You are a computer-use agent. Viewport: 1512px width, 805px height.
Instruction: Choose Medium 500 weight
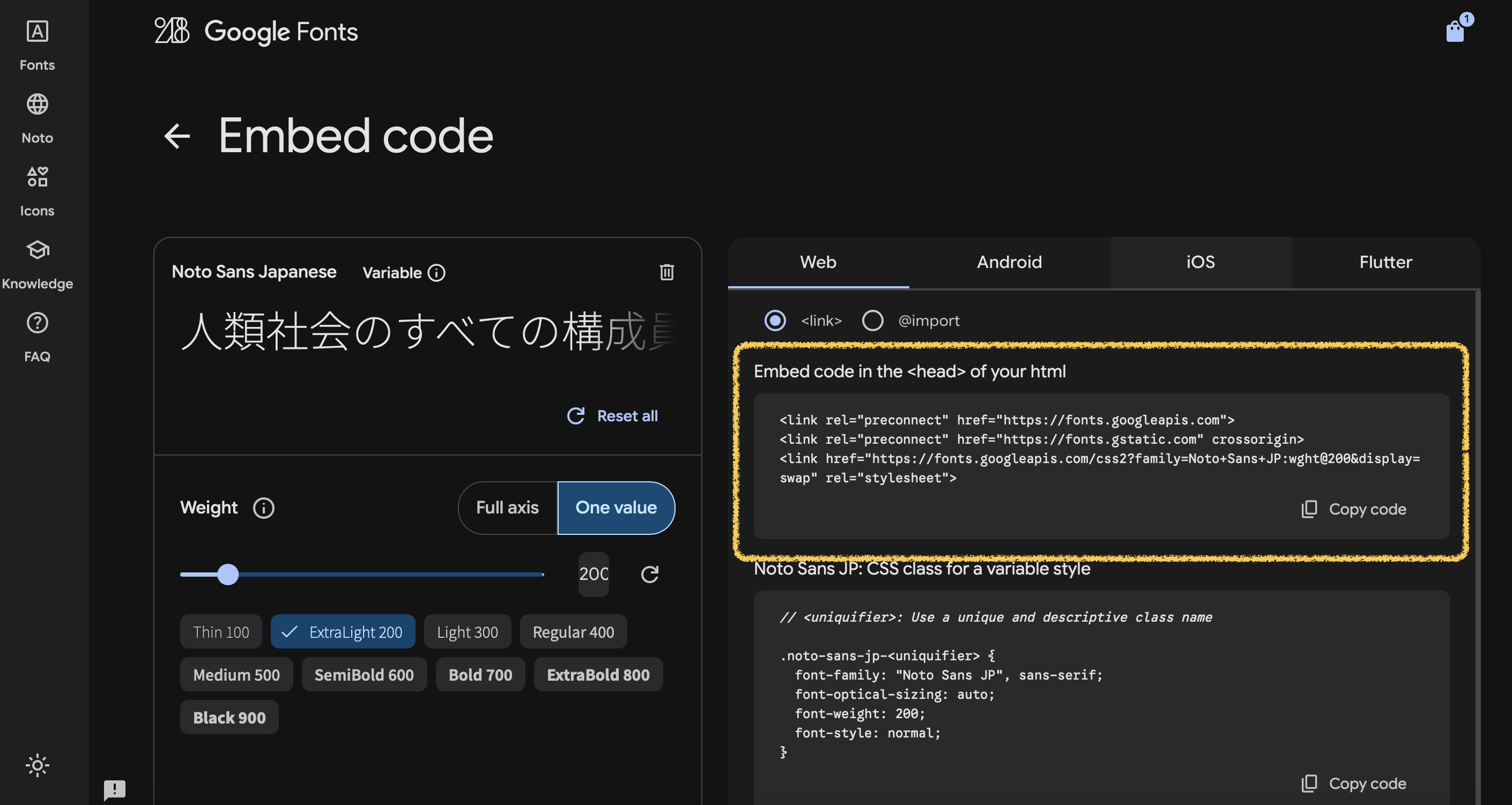tap(236, 675)
